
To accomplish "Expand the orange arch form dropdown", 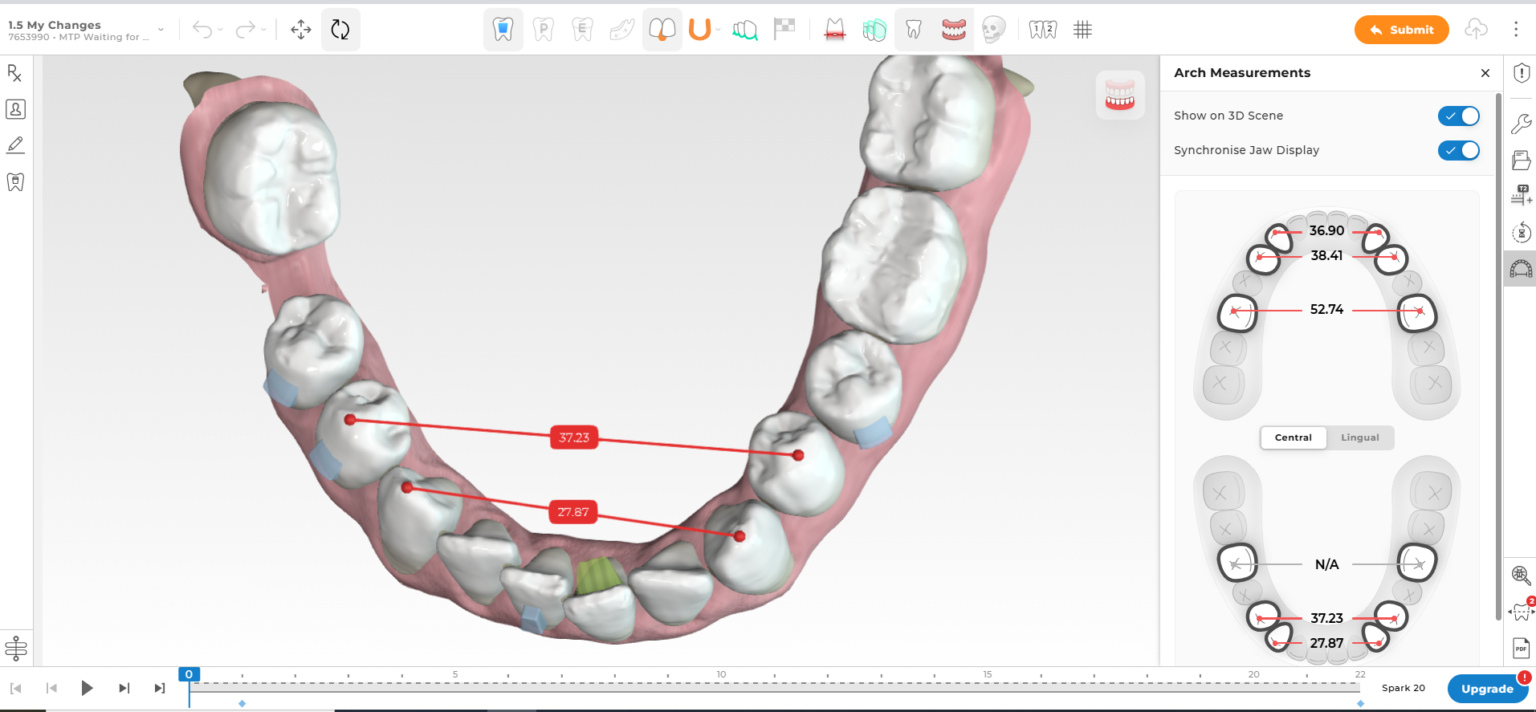I will [718, 30].
